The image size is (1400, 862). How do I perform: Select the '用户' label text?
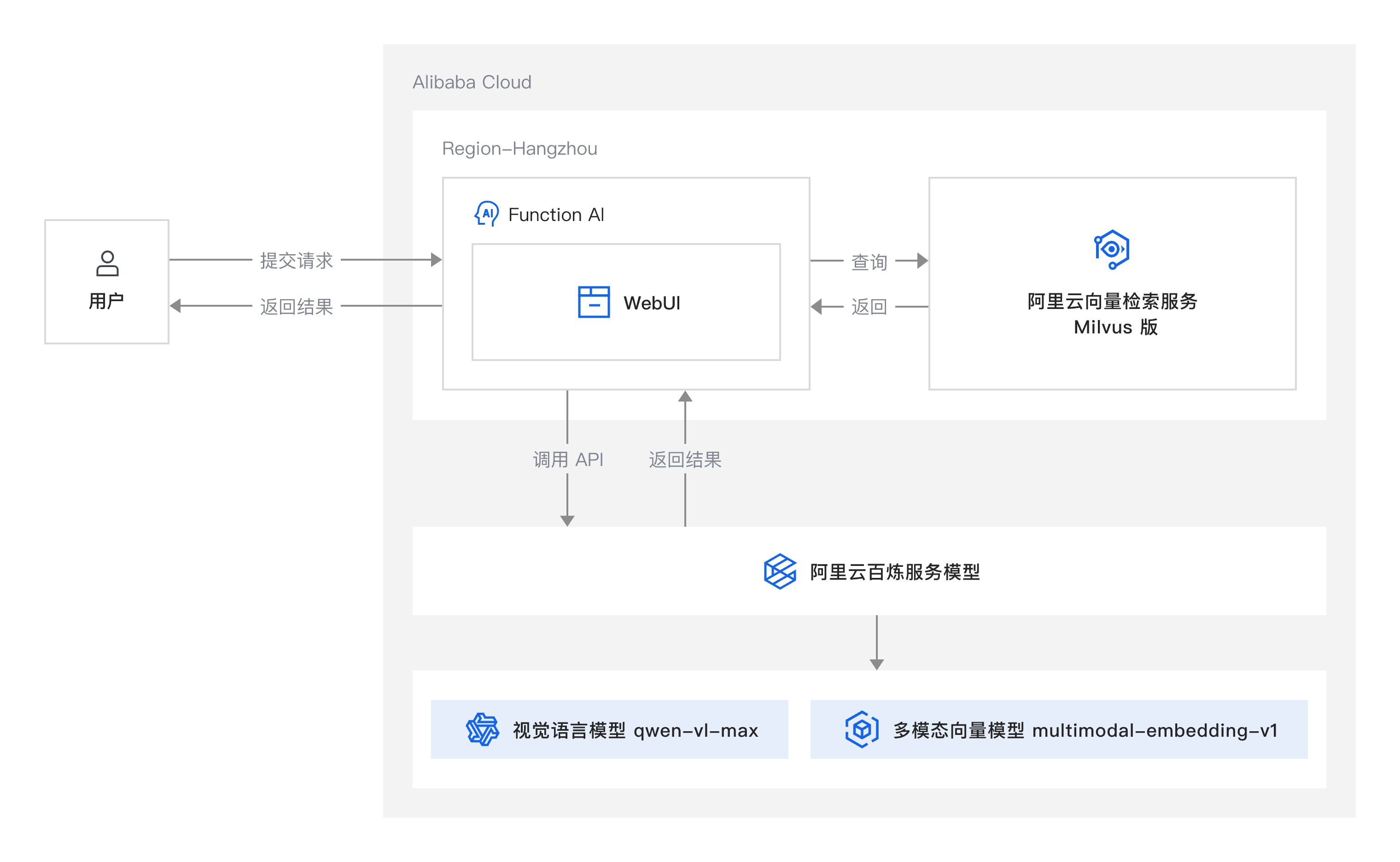pos(106,301)
